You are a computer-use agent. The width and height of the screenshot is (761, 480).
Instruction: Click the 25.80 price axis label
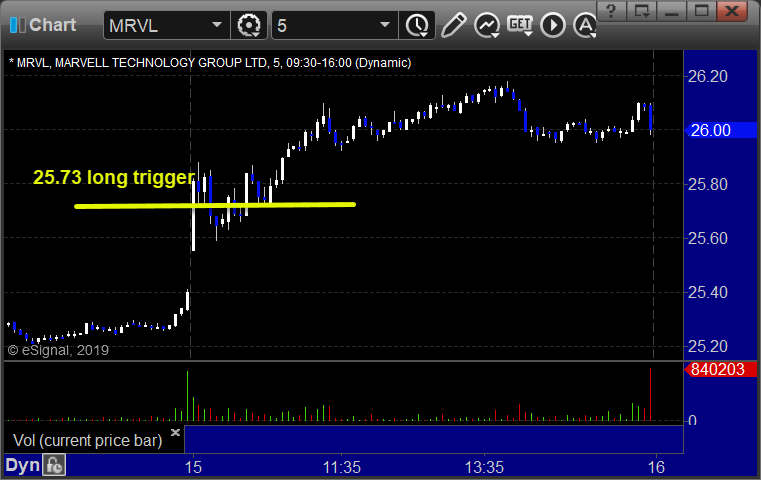(x=708, y=184)
